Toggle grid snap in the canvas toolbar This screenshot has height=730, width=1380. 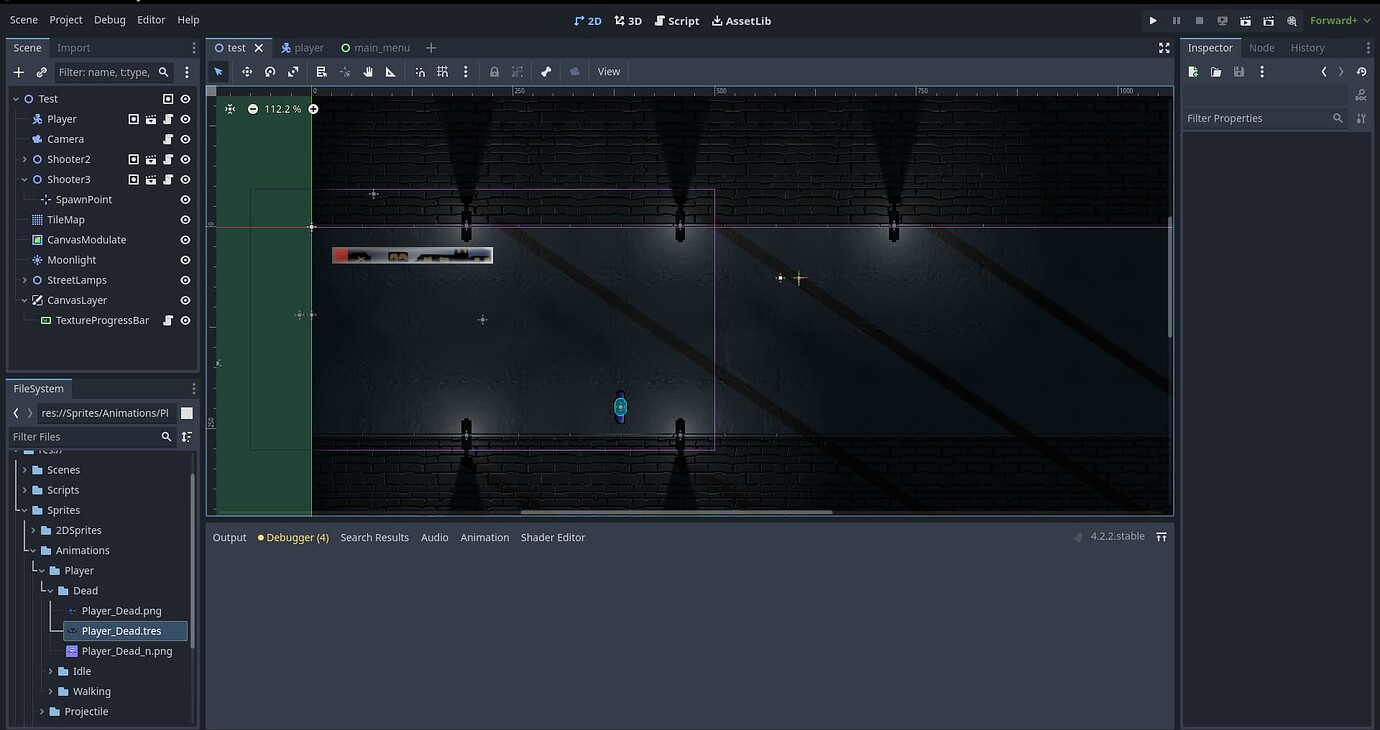(x=443, y=71)
